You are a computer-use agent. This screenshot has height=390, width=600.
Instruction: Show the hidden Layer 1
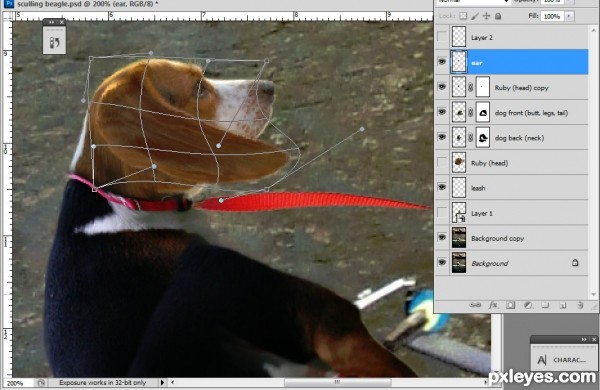(442, 212)
